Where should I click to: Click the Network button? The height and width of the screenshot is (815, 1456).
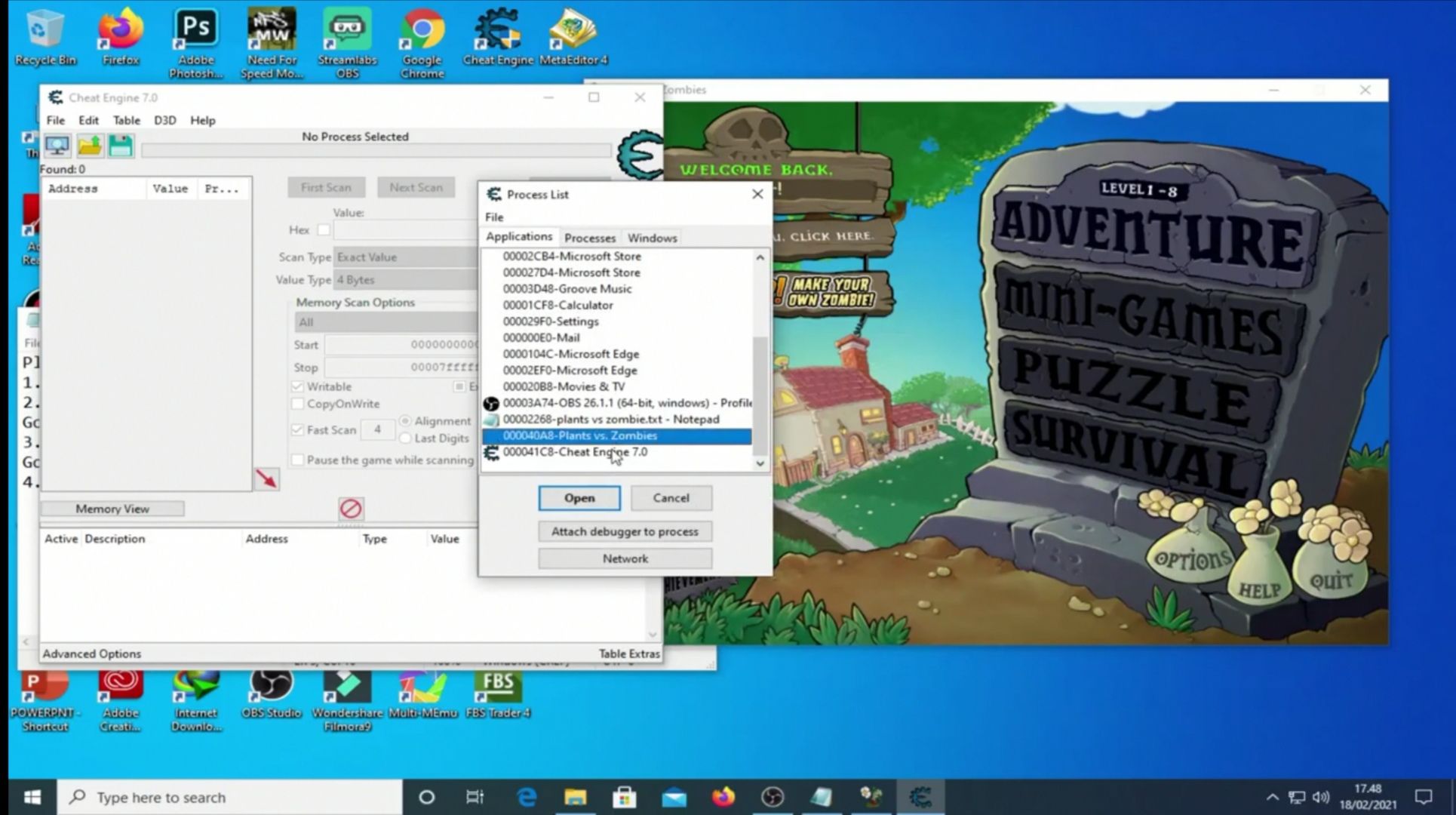(x=625, y=558)
